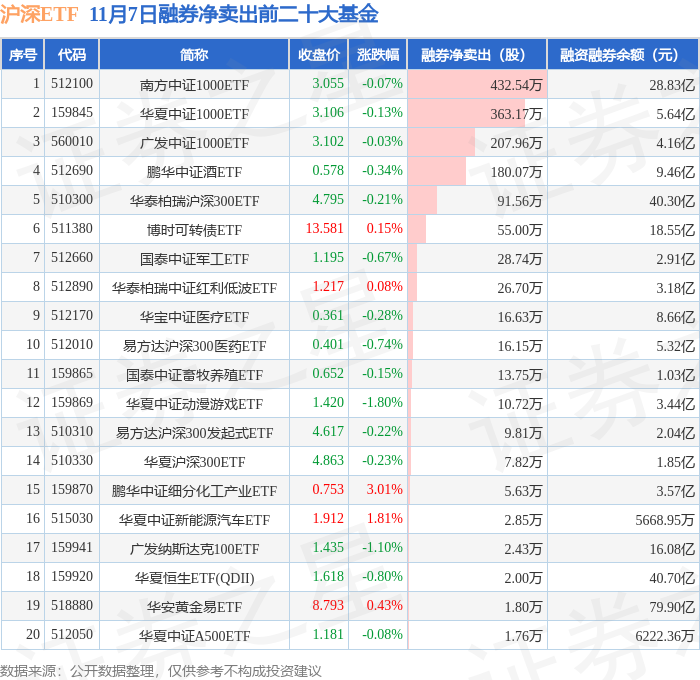Select 华夏沪深300ETF name cell
700x680 pixels.
(x=194, y=462)
